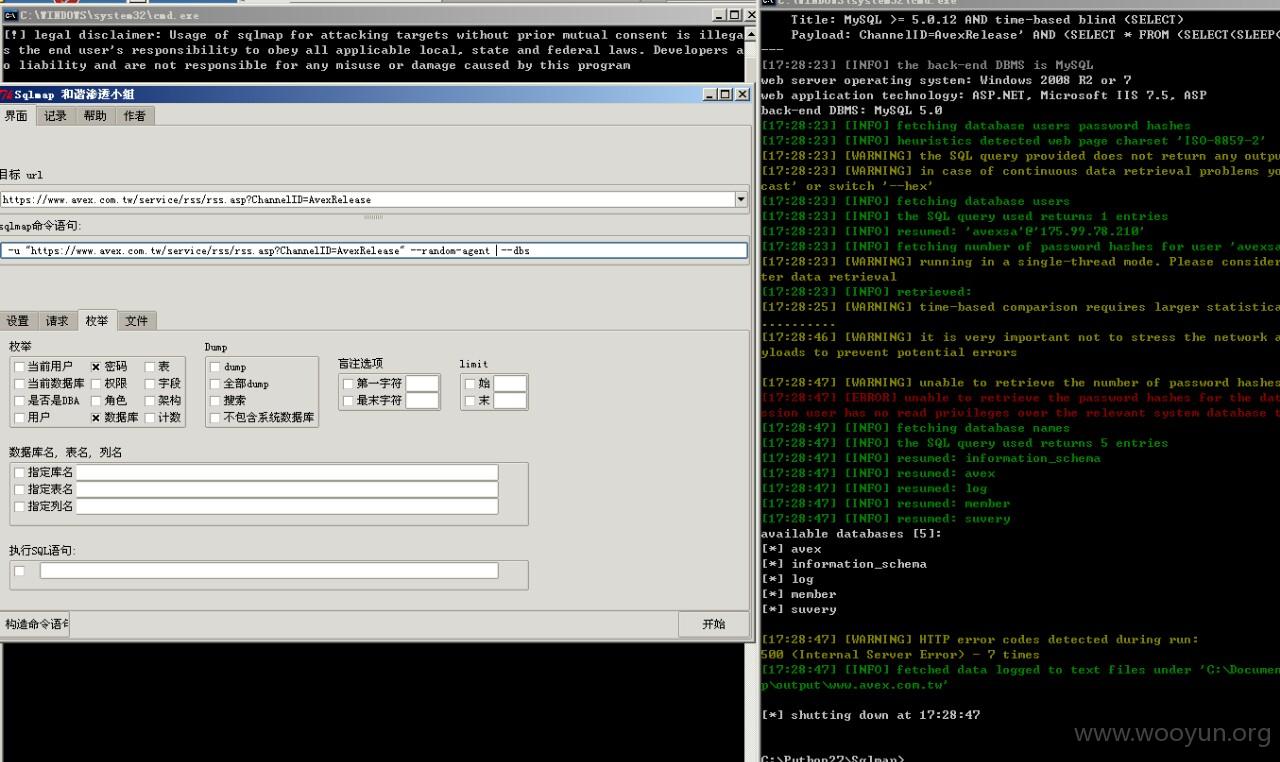Click 'available databases [5]:' line in console
The height and width of the screenshot is (762, 1280).
tap(851, 534)
